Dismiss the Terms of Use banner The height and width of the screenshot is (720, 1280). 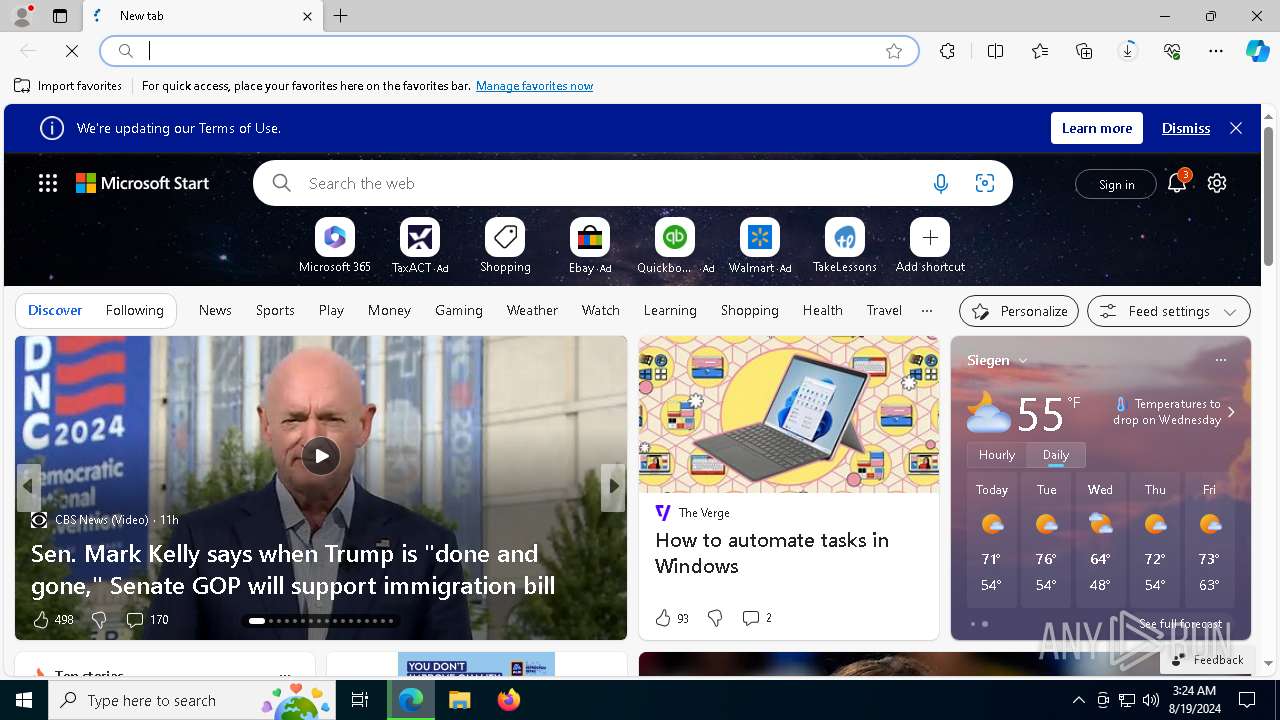[x=1186, y=128]
